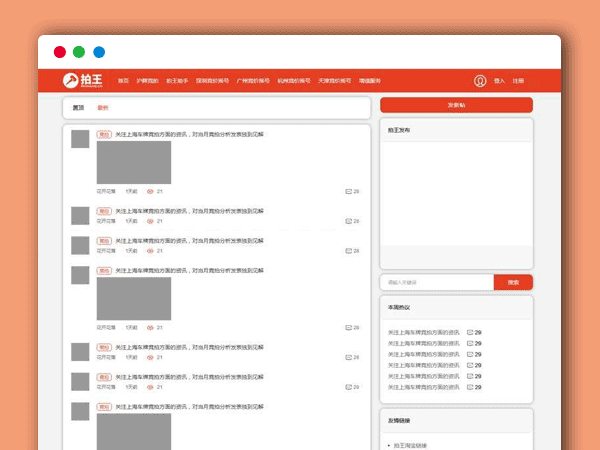Go to 增值服务 menu item
This screenshot has height=450, width=600.
(370, 81)
